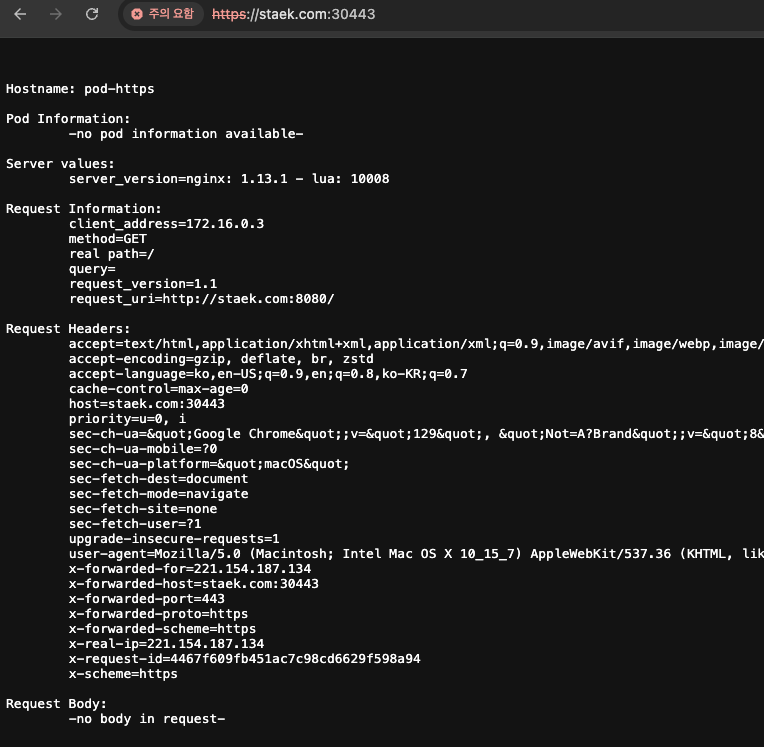Image resolution: width=764 pixels, height=747 pixels.
Task: Click the host=staek.com:30443 header line
Action: (x=146, y=404)
